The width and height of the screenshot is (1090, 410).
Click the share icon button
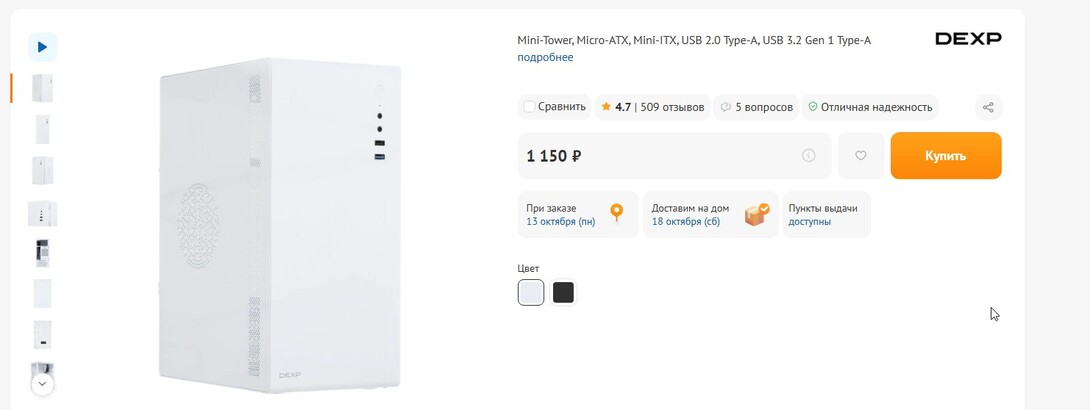point(988,107)
